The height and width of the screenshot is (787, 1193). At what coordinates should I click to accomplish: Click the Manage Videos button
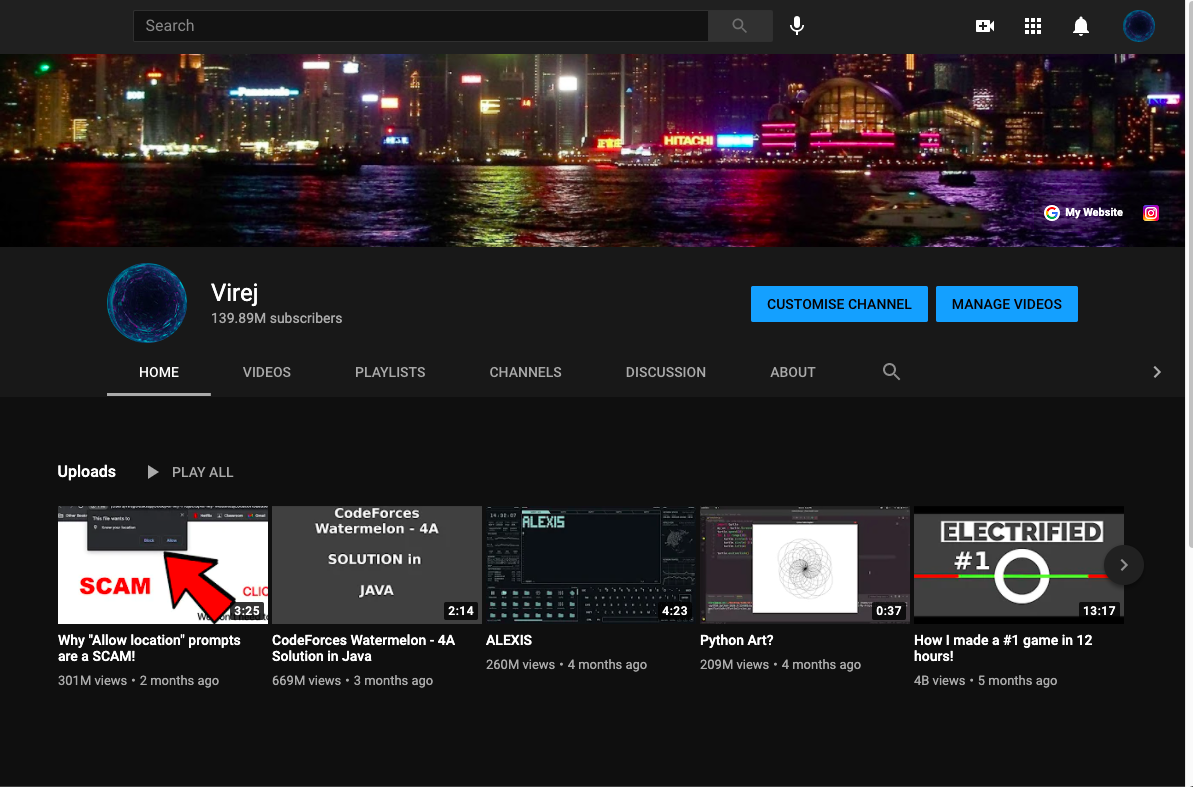(x=1007, y=304)
